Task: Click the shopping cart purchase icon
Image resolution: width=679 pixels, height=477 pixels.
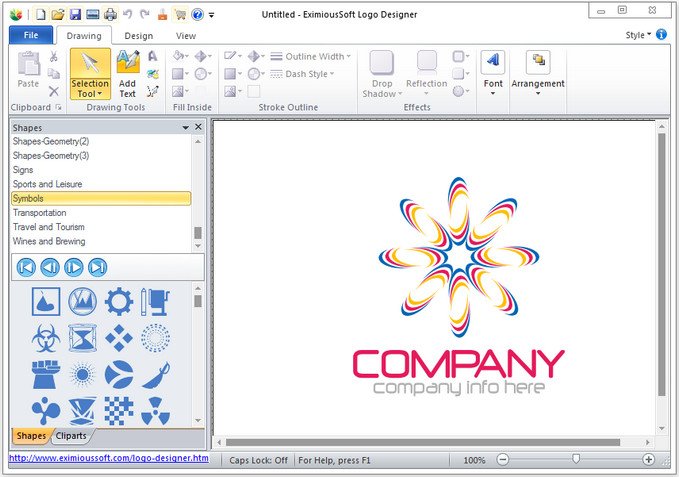Action: point(180,15)
